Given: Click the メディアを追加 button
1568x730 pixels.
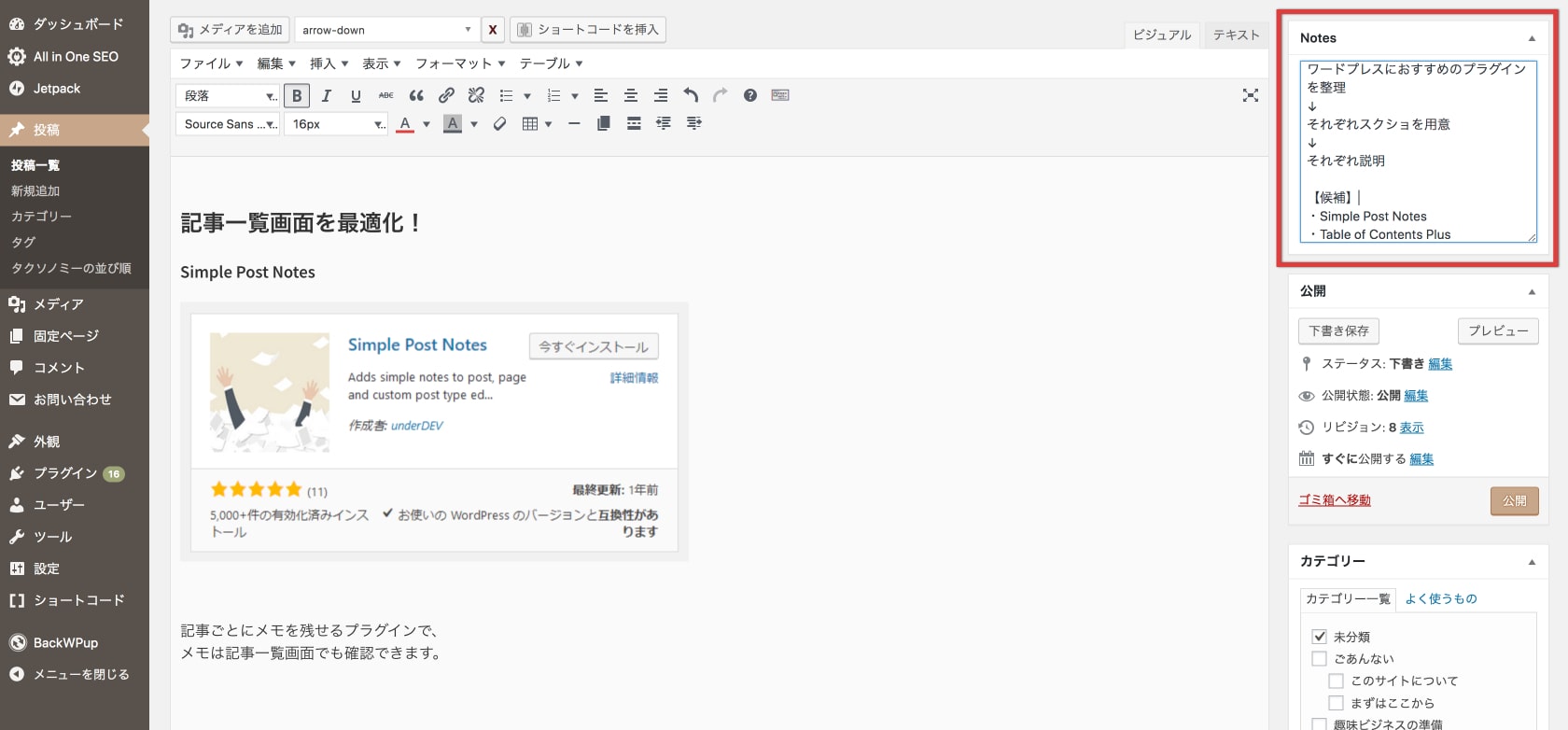Looking at the screenshot, I should point(230,30).
